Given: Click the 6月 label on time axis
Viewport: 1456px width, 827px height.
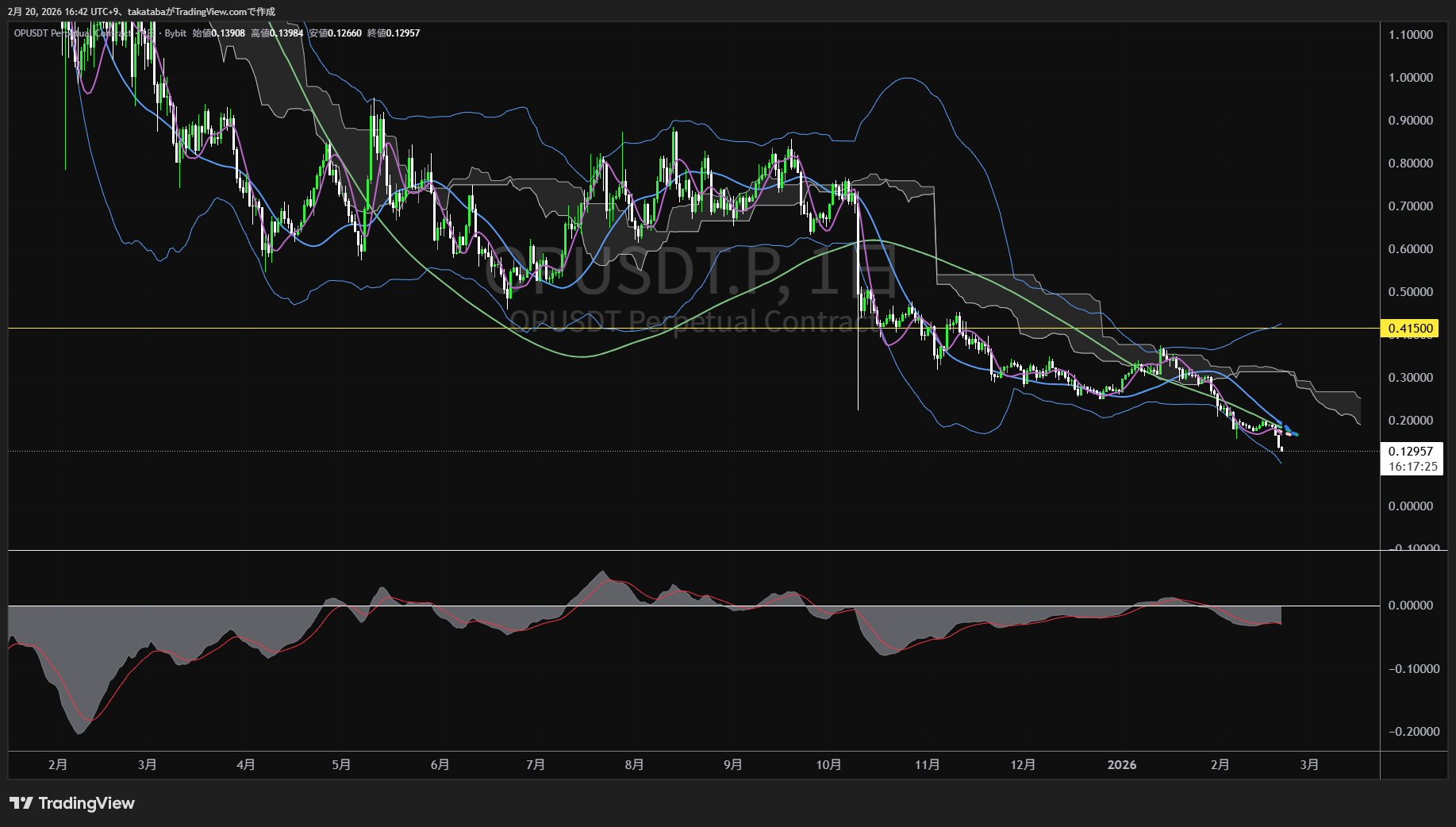Looking at the screenshot, I should coord(440,764).
